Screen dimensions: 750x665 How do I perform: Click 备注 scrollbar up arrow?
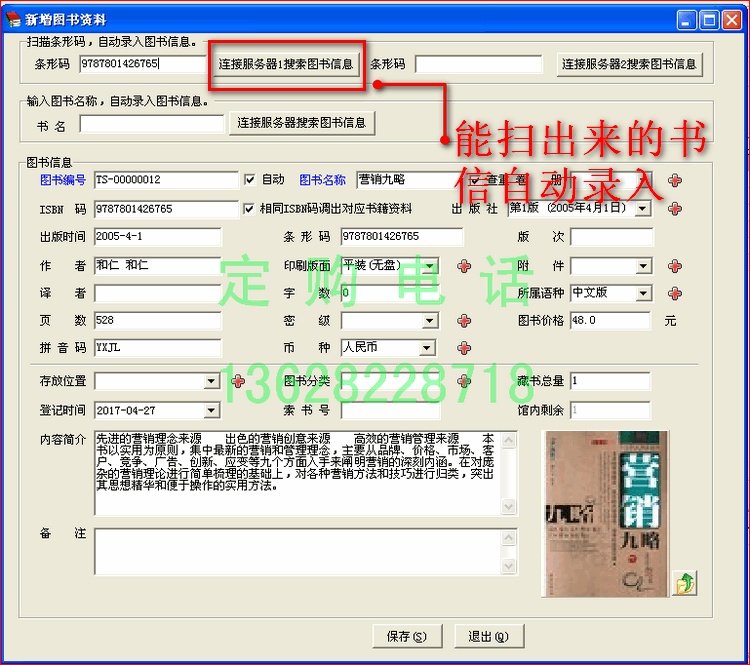(x=509, y=538)
